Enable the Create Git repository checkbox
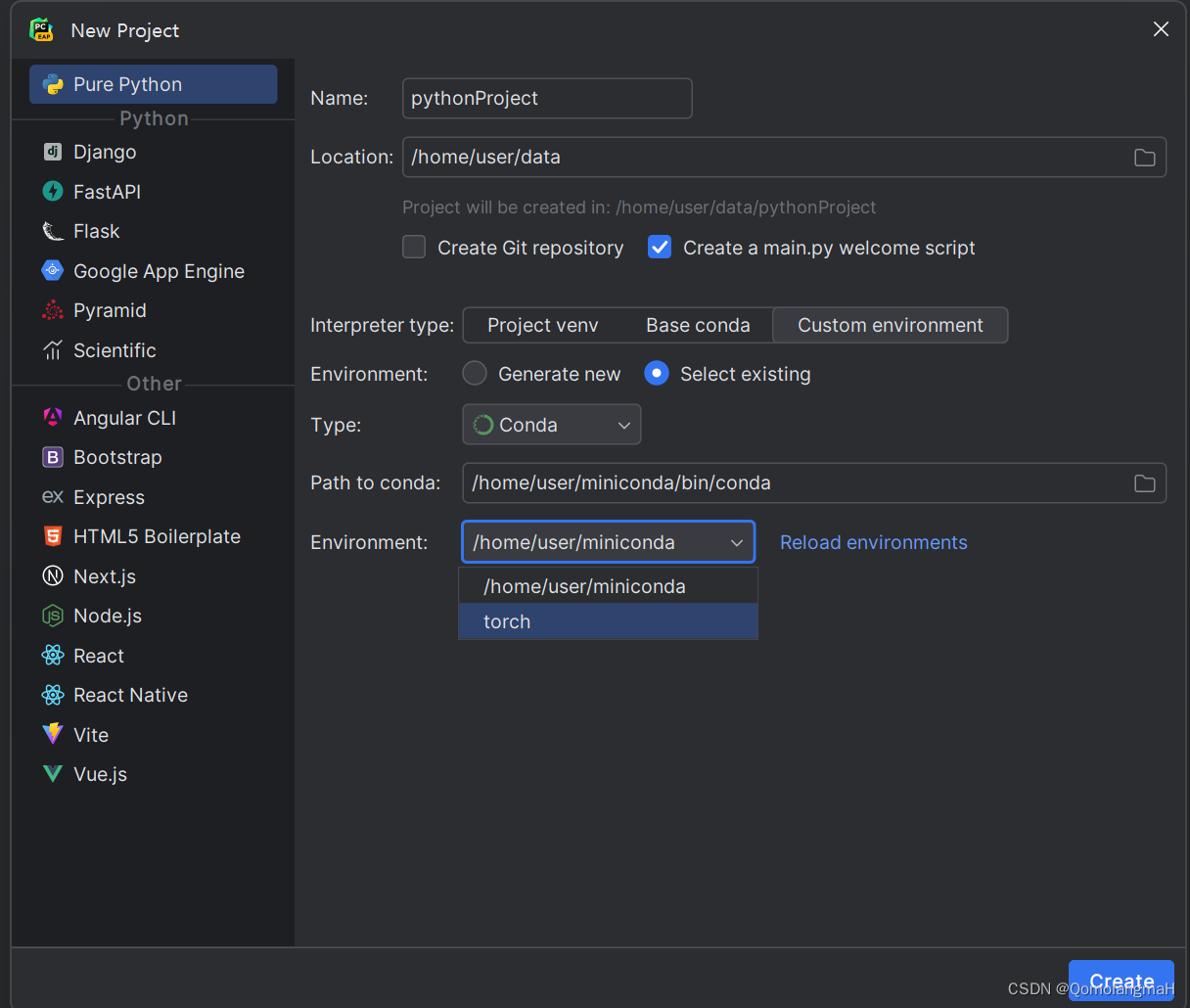Screen dimensions: 1190x1008 pos(414,247)
